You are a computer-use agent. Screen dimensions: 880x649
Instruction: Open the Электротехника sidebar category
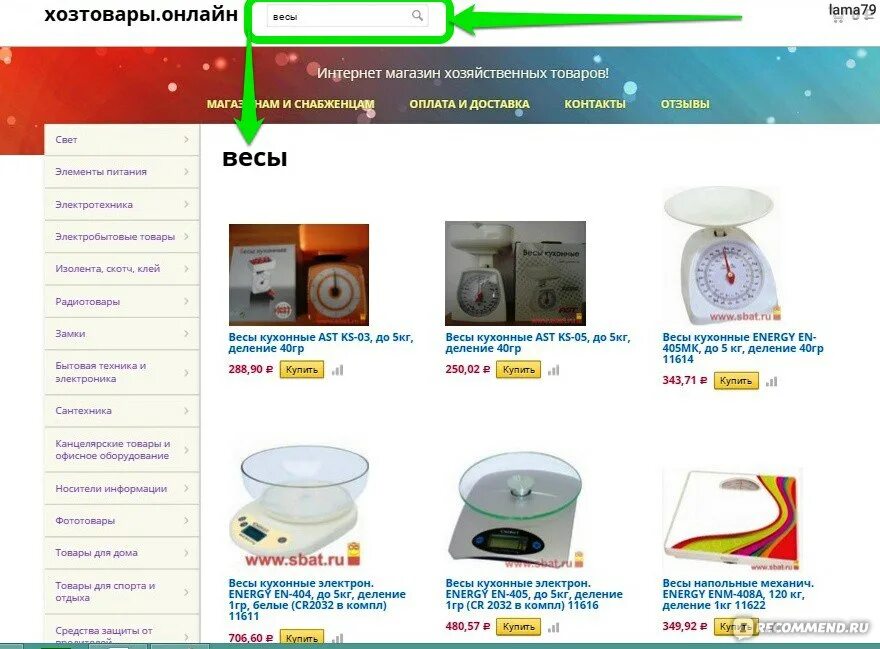(122, 204)
